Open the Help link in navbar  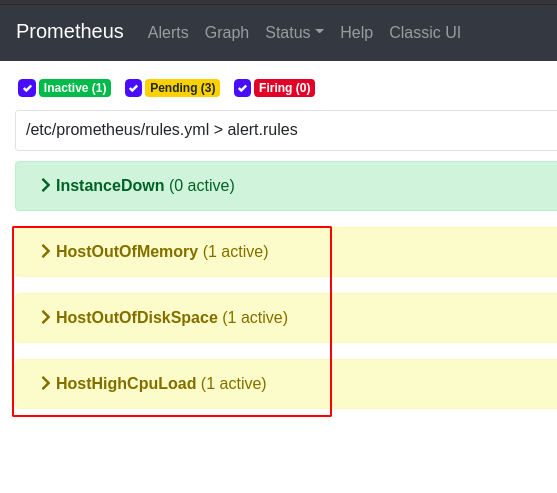(357, 32)
